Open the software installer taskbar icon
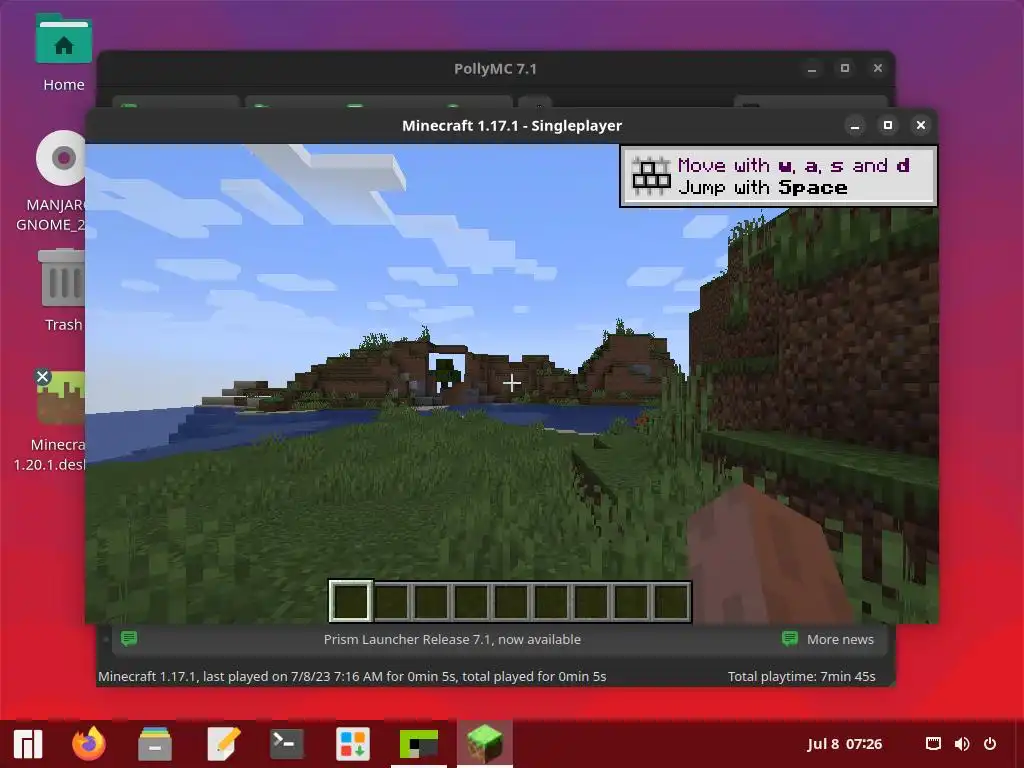 pos(353,744)
